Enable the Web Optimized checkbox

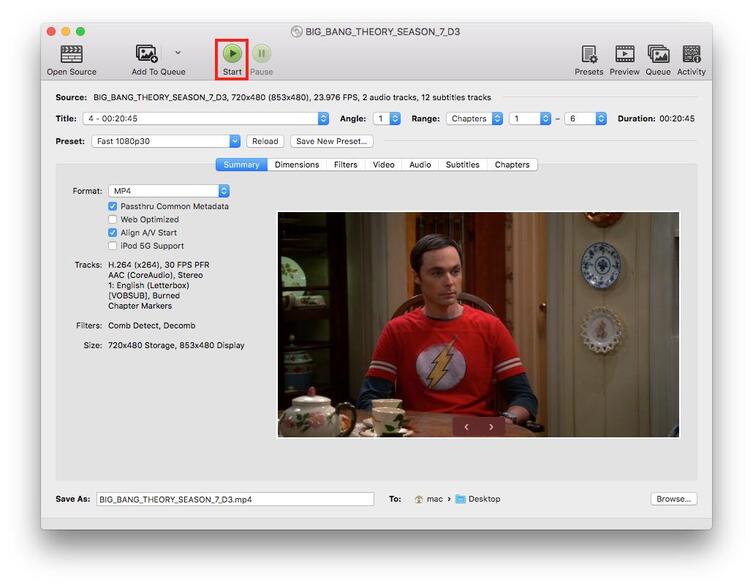point(113,219)
